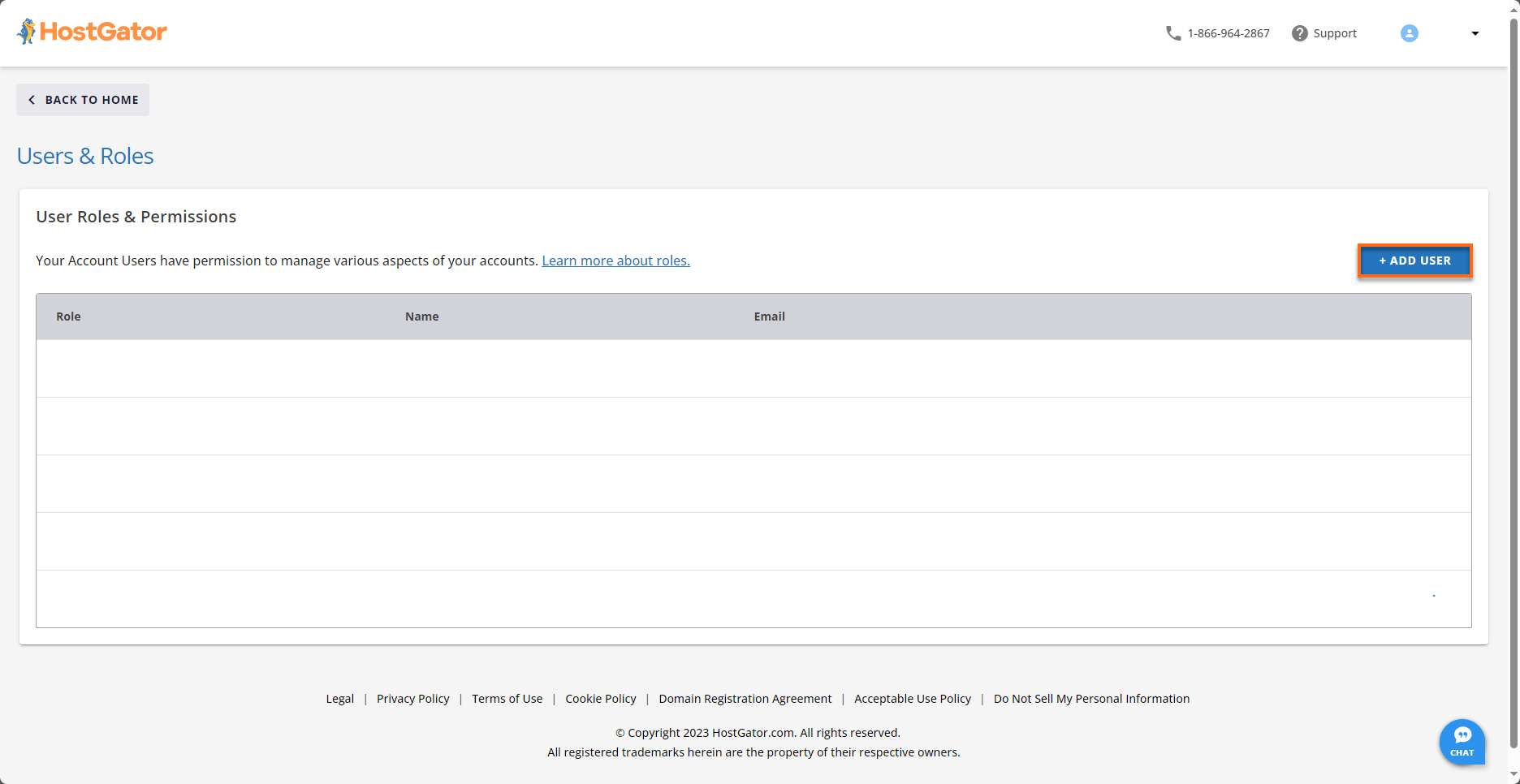Image resolution: width=1520 pixels, height=784 pixels.
Task: Click the user account avatar icon
Action: [1410, 33]
